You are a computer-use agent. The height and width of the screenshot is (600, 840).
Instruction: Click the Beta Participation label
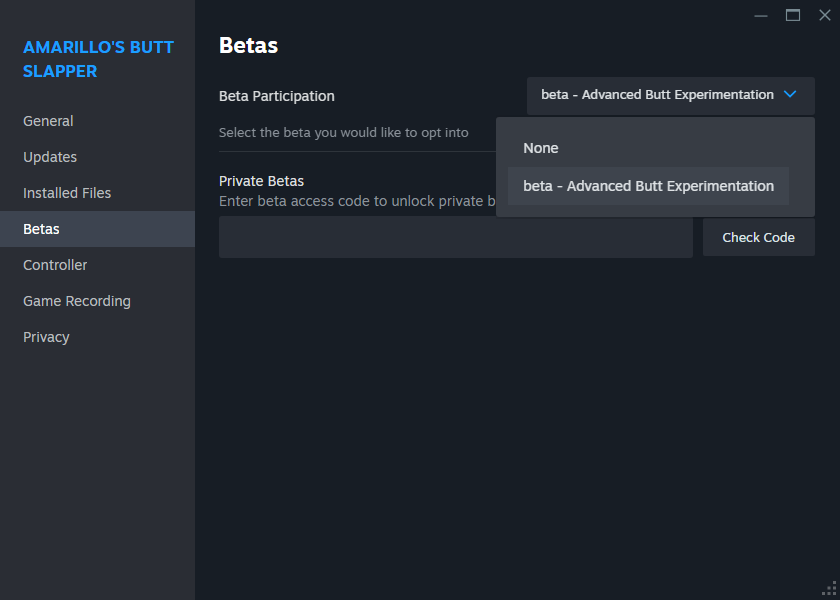coord(276,96)
